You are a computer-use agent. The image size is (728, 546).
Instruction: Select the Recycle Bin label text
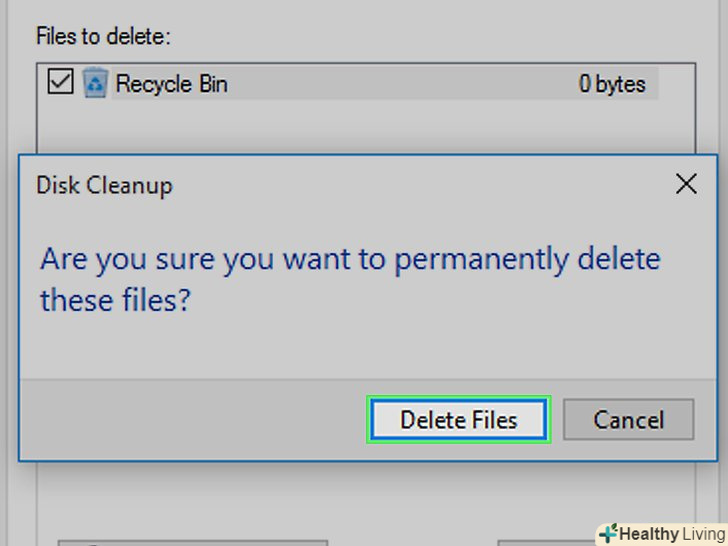coord(171,84)
